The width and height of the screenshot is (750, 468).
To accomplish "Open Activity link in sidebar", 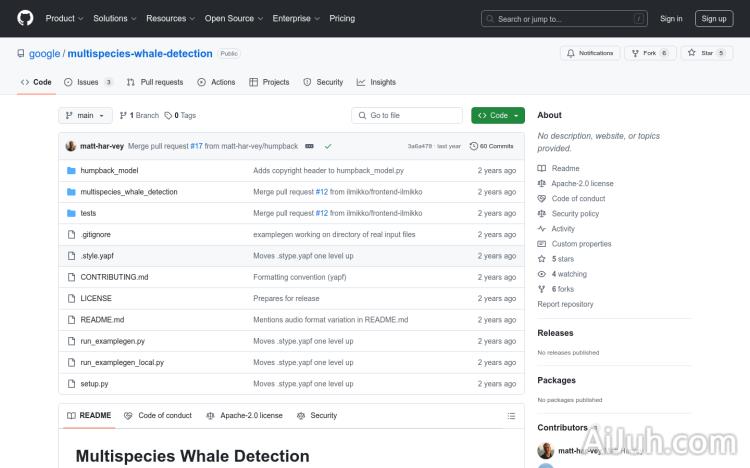I will (x=556, y=229).
